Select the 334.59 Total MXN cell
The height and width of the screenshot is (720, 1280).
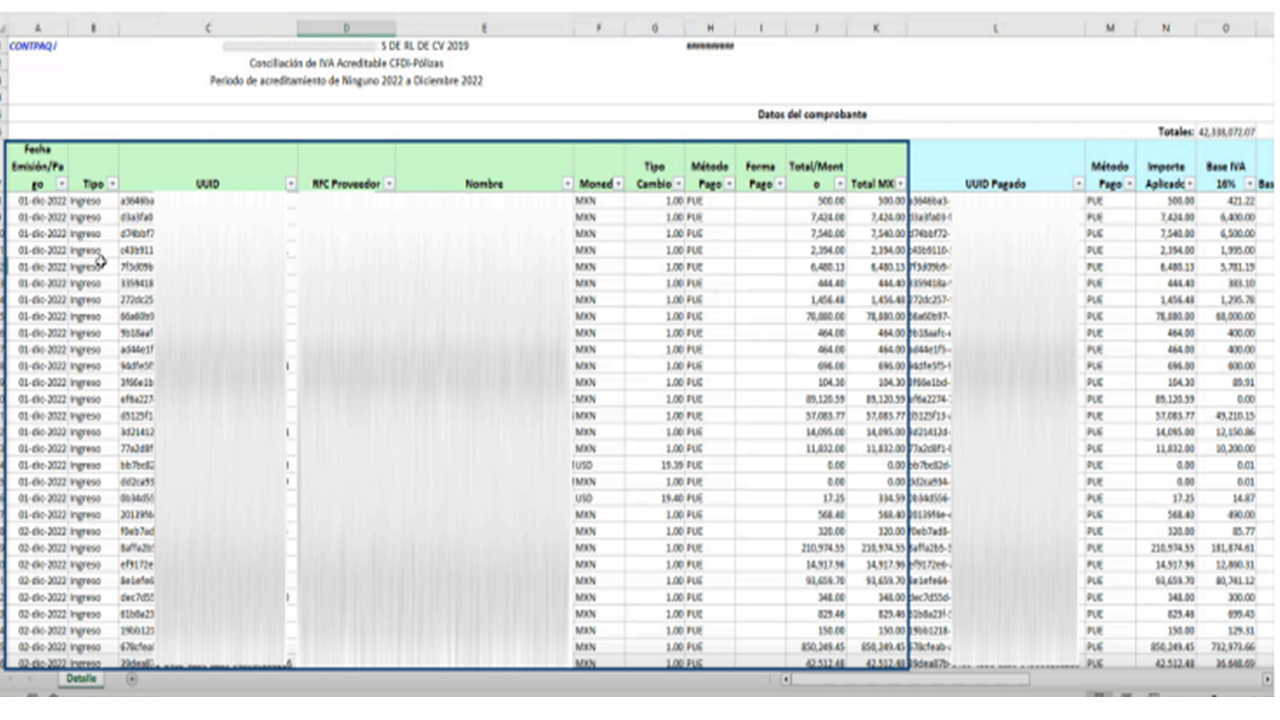[877, 498]
